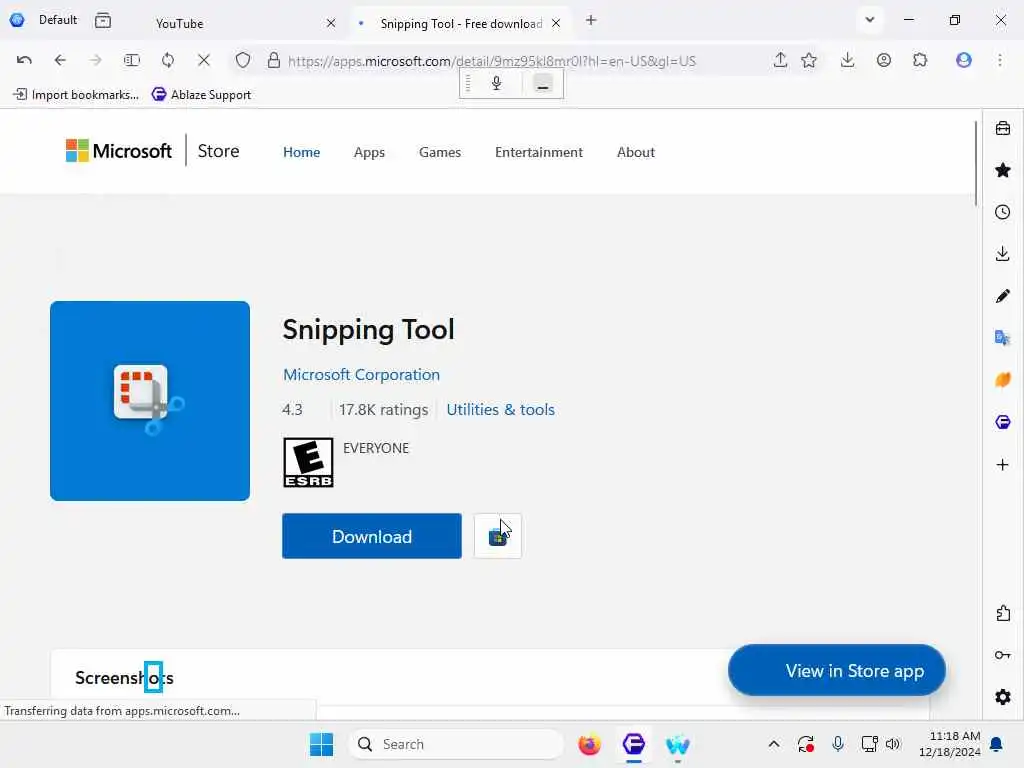Screen dimensions: 1024x768
Task: Open Ablaze Support bookmark
Action: (x=201, y=95)
